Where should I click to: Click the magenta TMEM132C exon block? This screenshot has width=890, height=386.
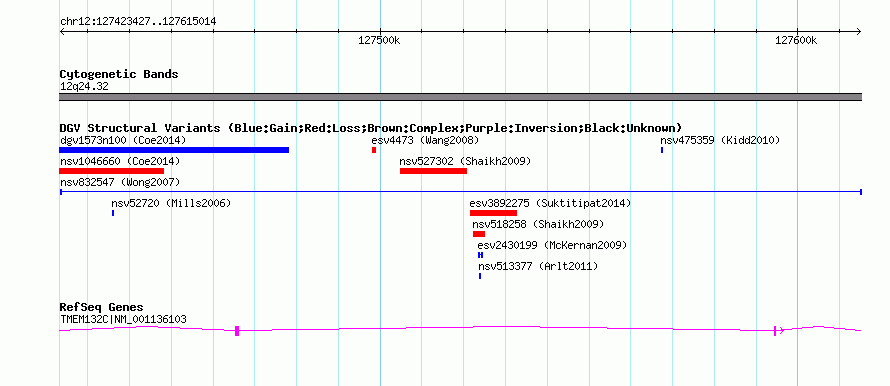tap(237, 331)
